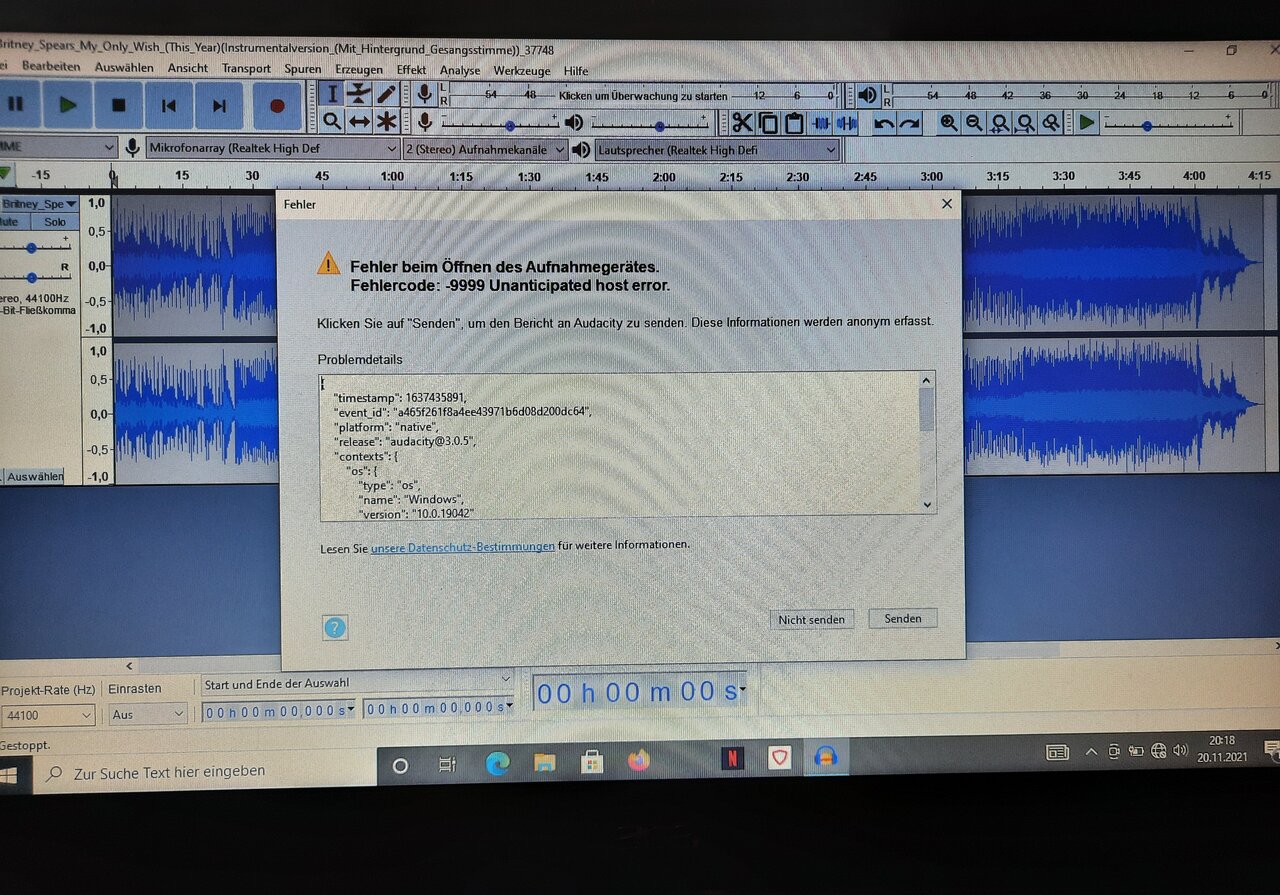1280x895 pixels.
Task: Open the Auswählen menu
Action: [x=124, y=68]
